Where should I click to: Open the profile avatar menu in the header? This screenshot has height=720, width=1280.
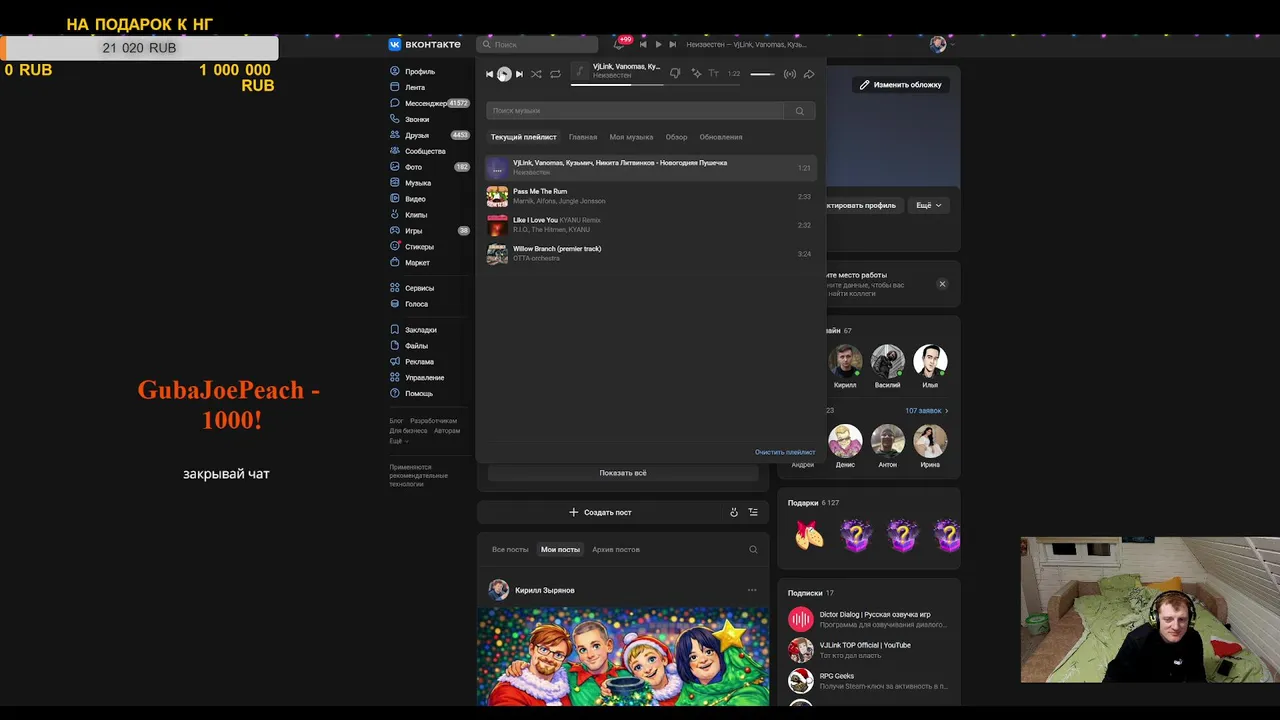click(941, 44)
